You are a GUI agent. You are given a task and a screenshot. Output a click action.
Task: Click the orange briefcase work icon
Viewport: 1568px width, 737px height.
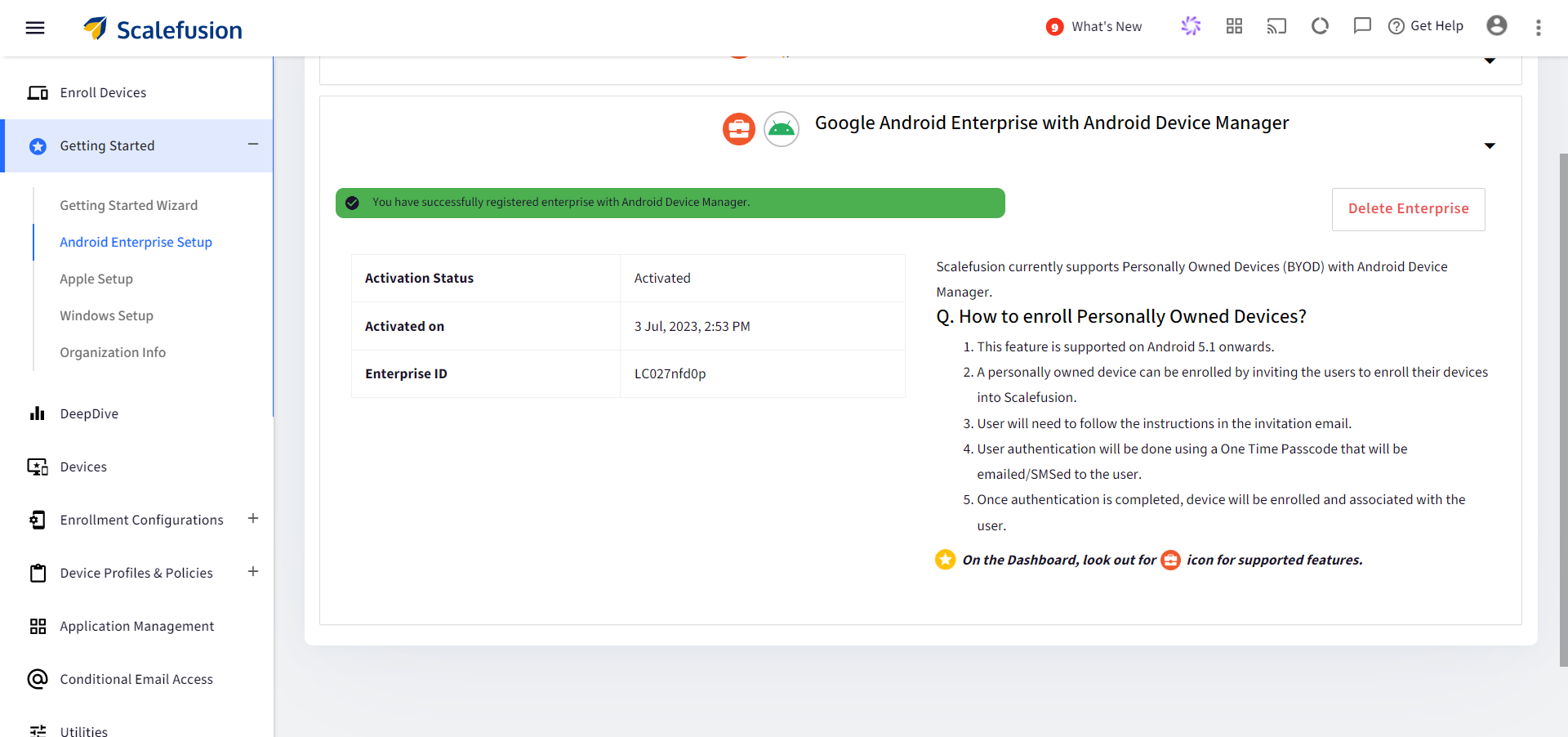pos(739,129)
